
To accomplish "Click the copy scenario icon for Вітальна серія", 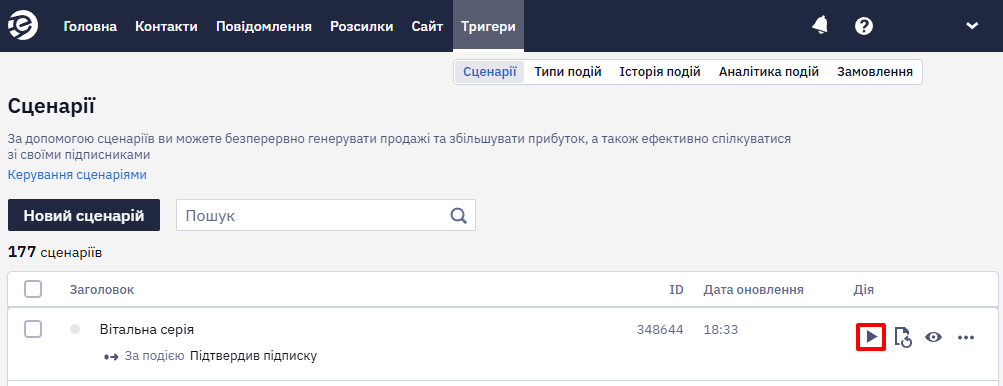I will pos(903,337).
